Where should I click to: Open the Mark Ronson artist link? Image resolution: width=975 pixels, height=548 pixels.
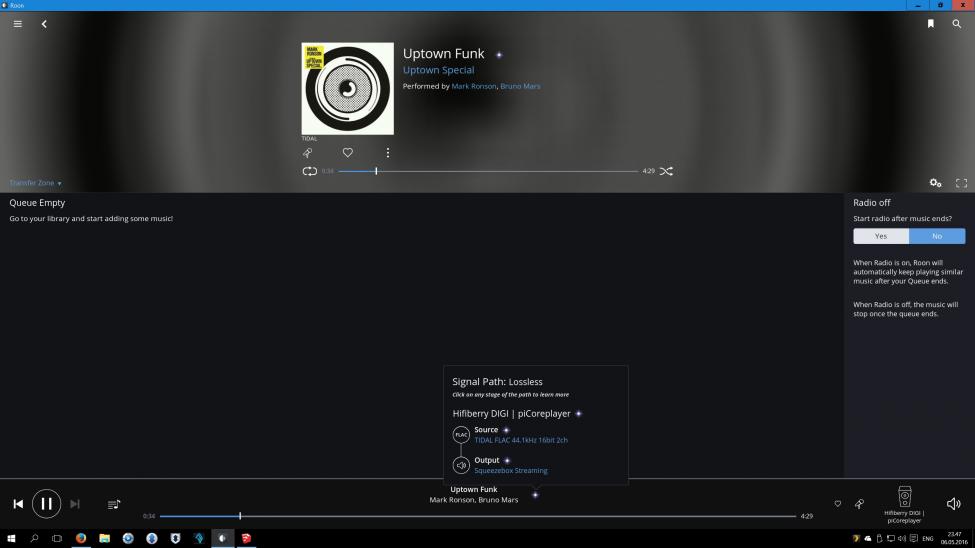click(x=474, y=86)
